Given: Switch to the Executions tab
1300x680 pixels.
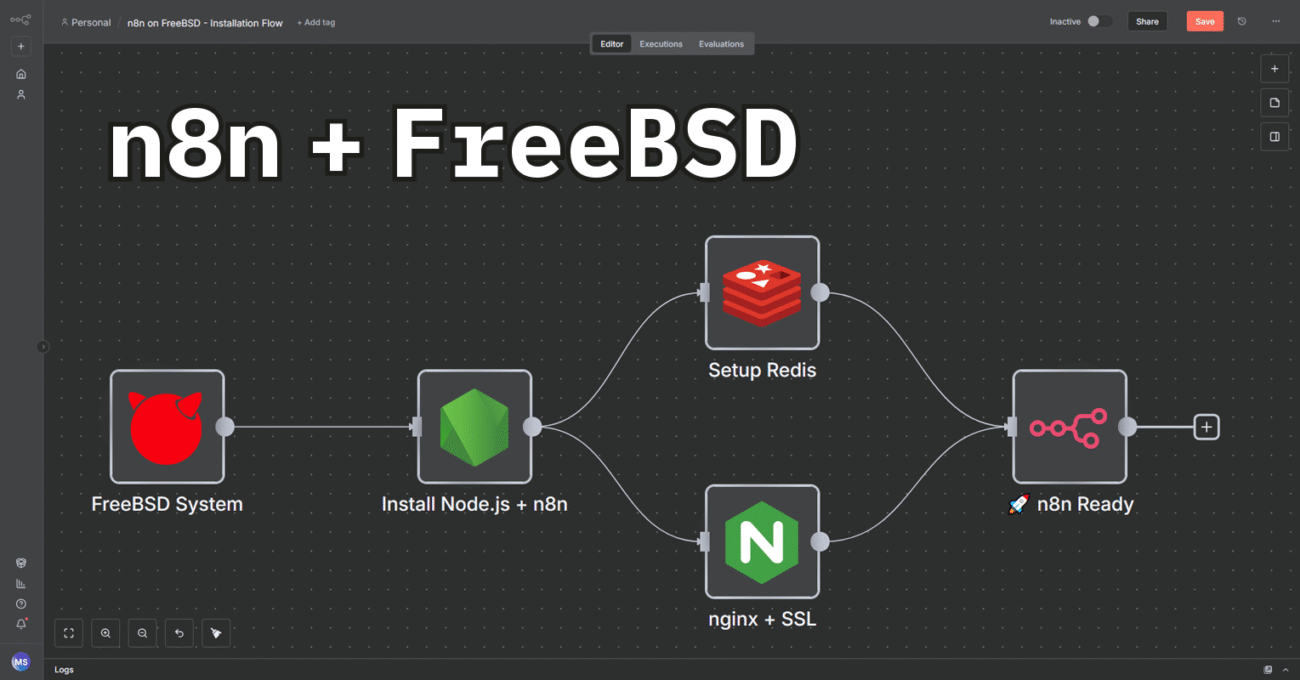Looking at the screenshot, I should 660,43.
